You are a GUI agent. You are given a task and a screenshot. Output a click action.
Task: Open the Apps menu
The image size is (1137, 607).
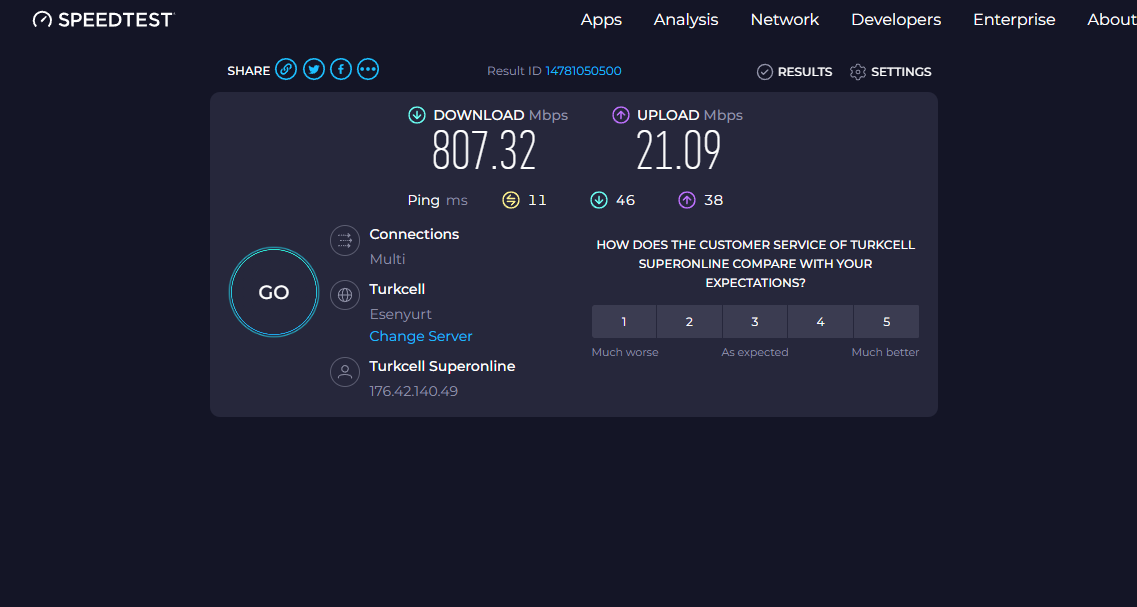click(601, 20)
